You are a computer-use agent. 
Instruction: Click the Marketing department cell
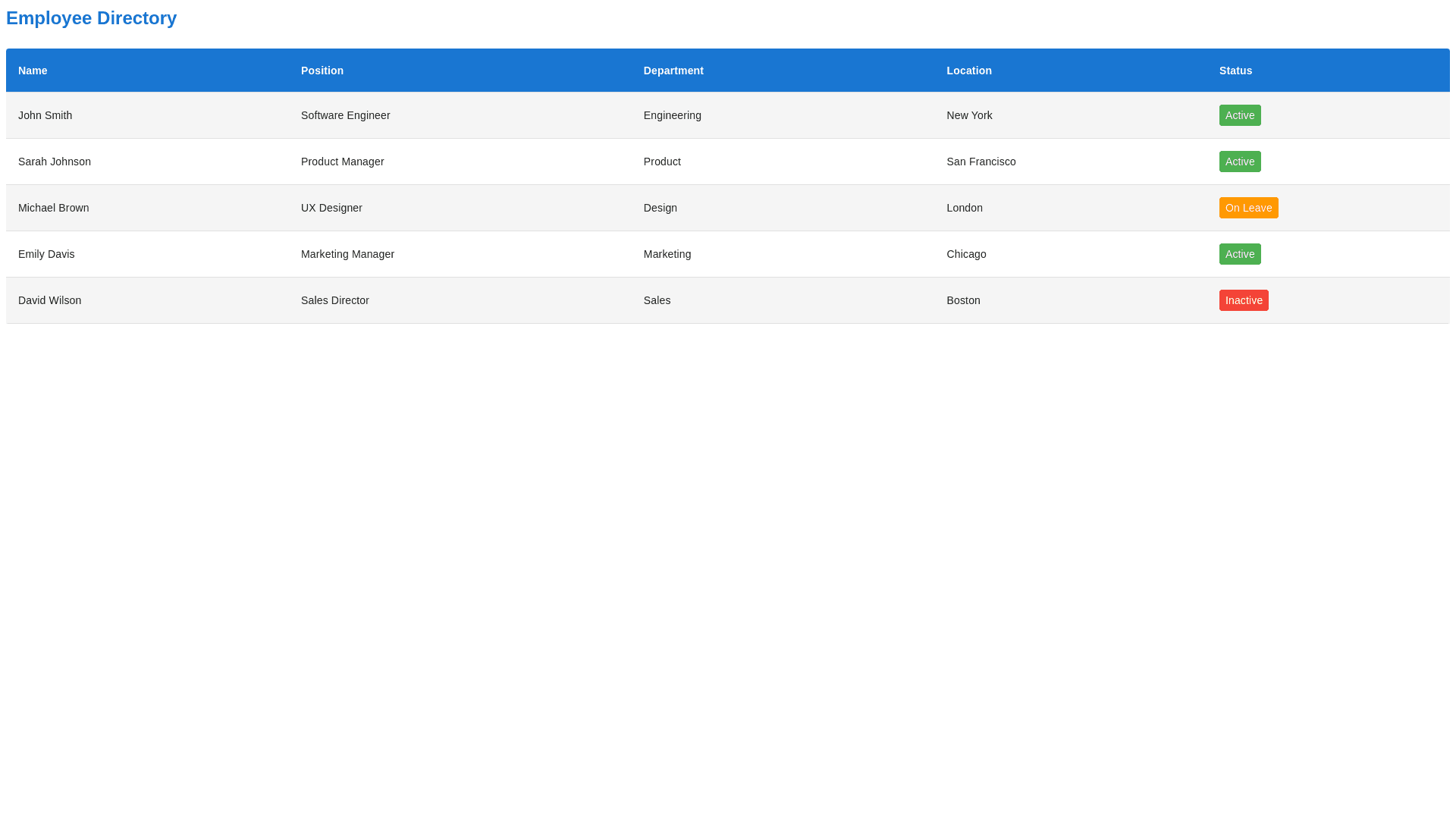pos(667,254)
